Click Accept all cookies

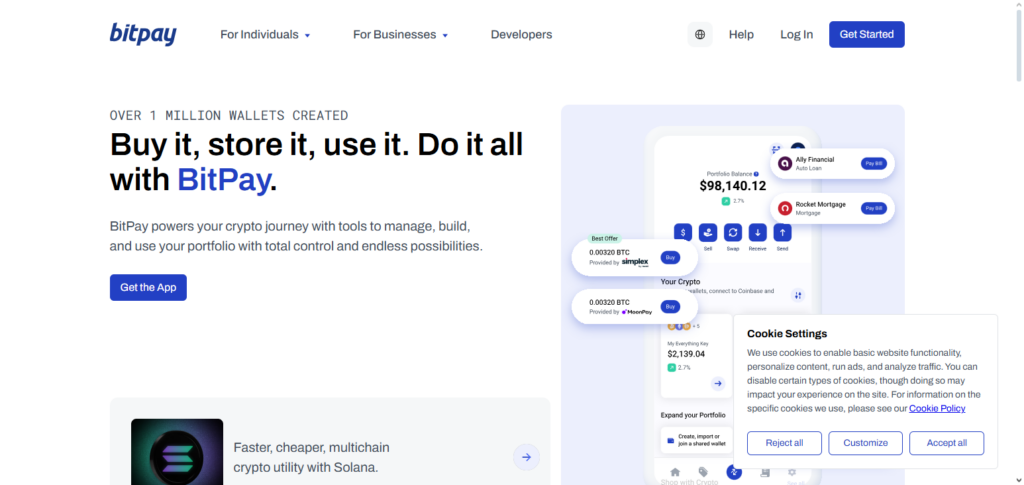coord(947,443)
